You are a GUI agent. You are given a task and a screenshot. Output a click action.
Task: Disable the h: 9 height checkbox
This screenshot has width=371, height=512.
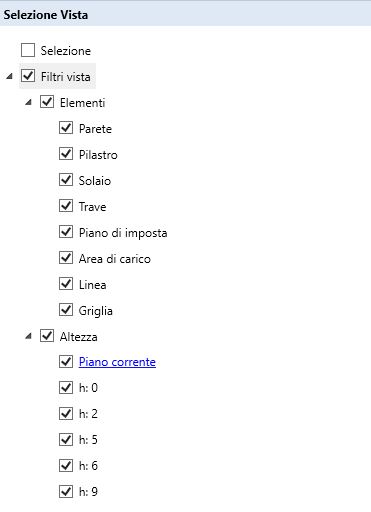point(66,492)
